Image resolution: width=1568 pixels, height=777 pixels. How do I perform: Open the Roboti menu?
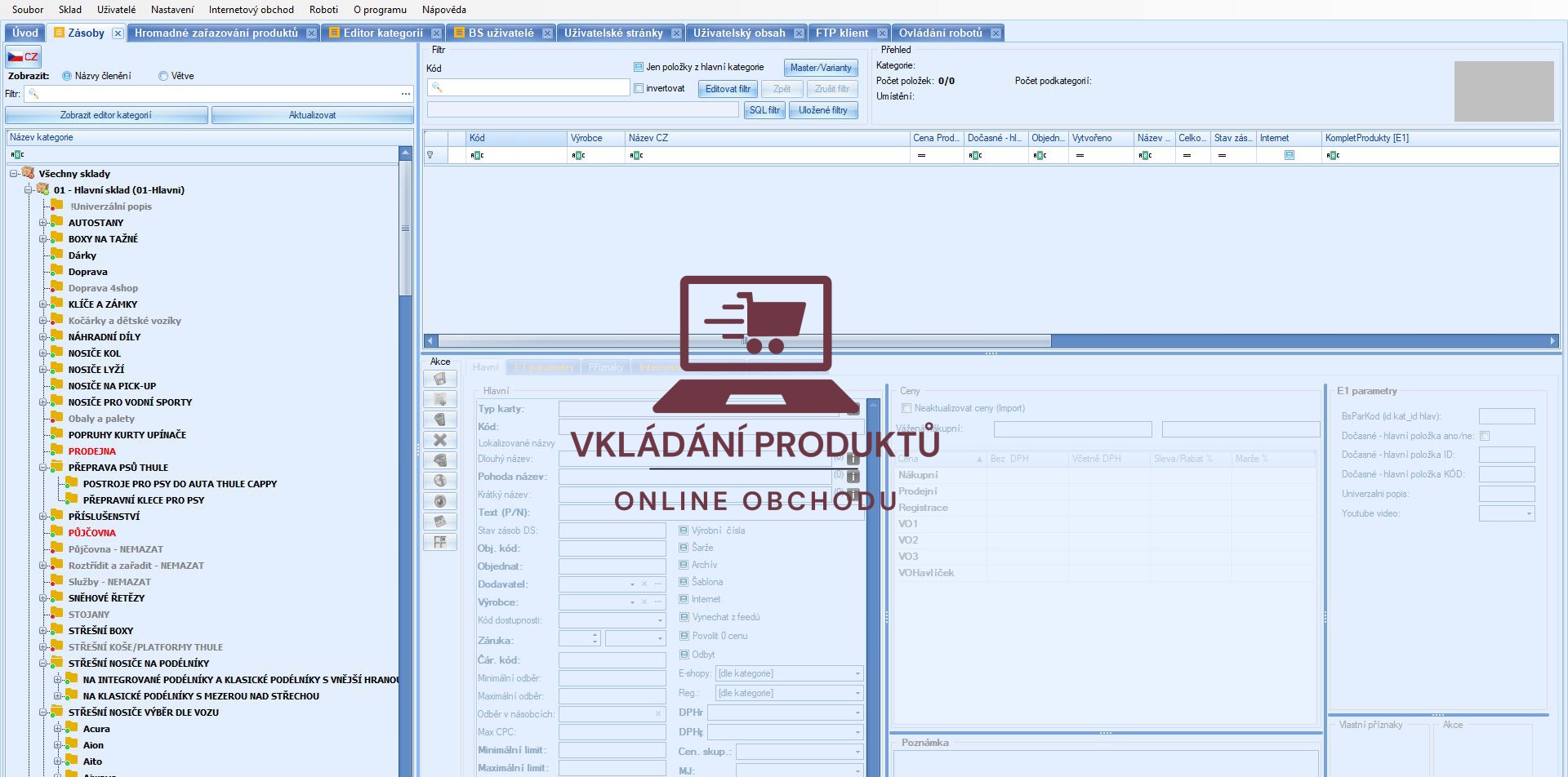(x=323, y=10)
